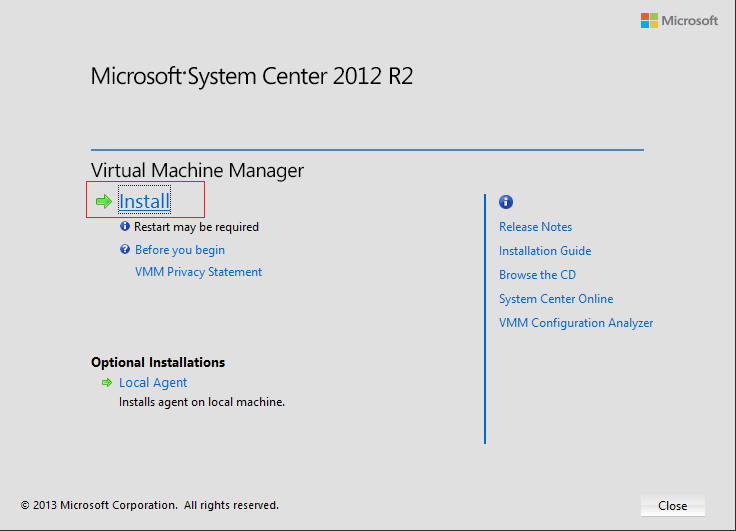The height and width of the screenshot is (531, 736).
Task: Open VMM Privacy Statement
Action: (198, 272)
